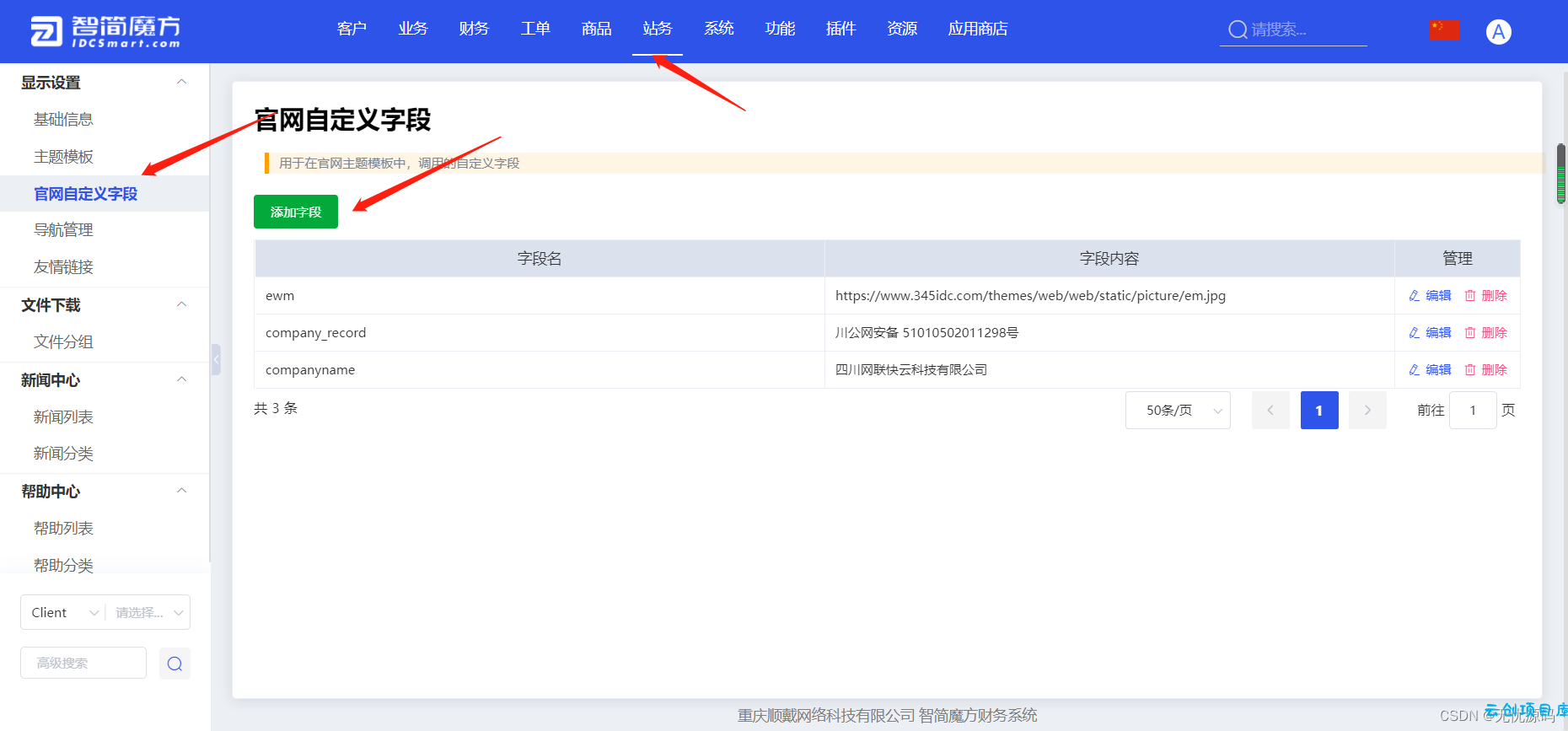Click the 共 3 条 total count
Image resolution: width=1568 pixels, height=731 pixels.
tap(276, 408)
